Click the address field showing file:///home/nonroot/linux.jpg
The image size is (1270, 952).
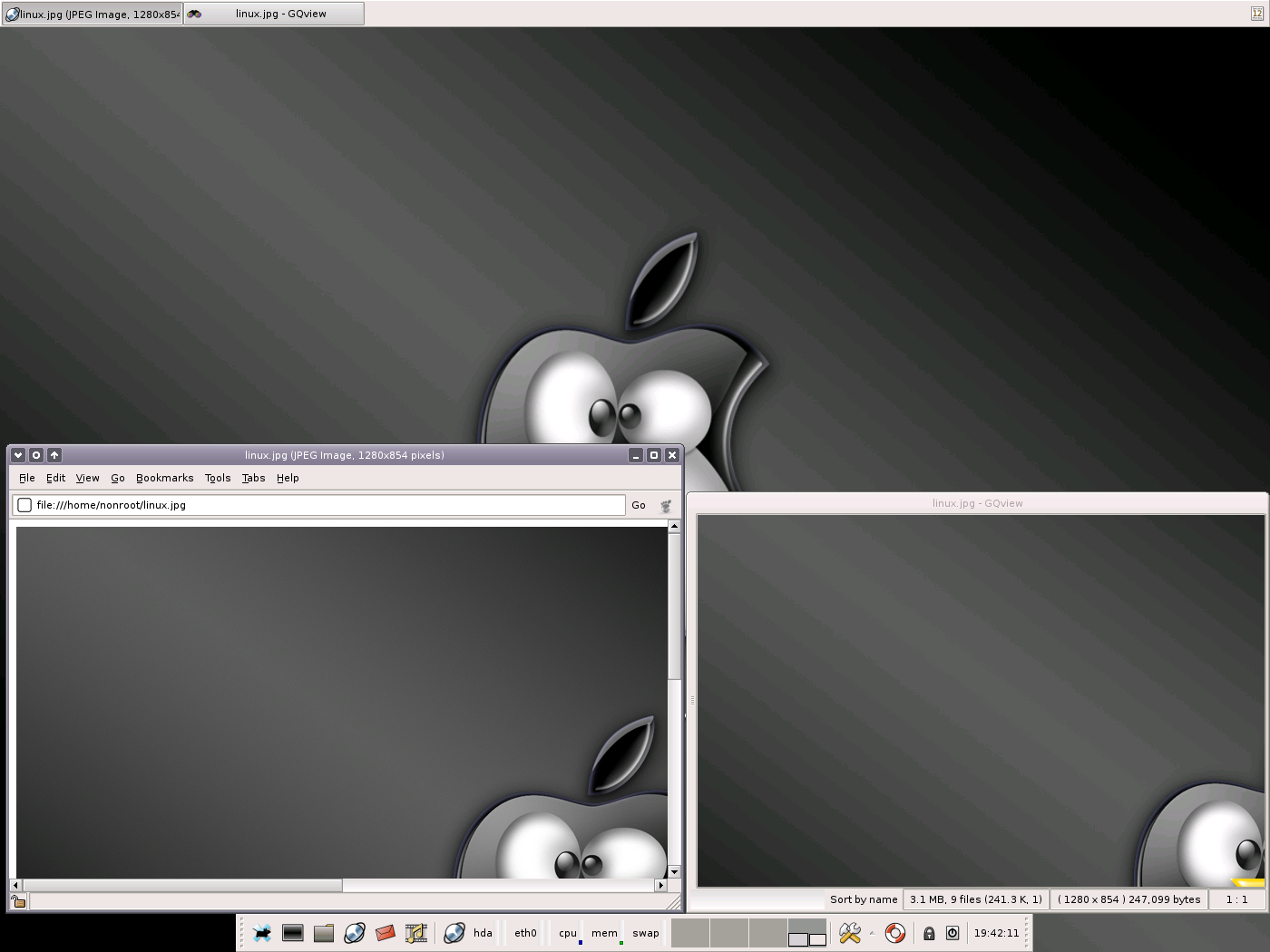click(327, 505)
